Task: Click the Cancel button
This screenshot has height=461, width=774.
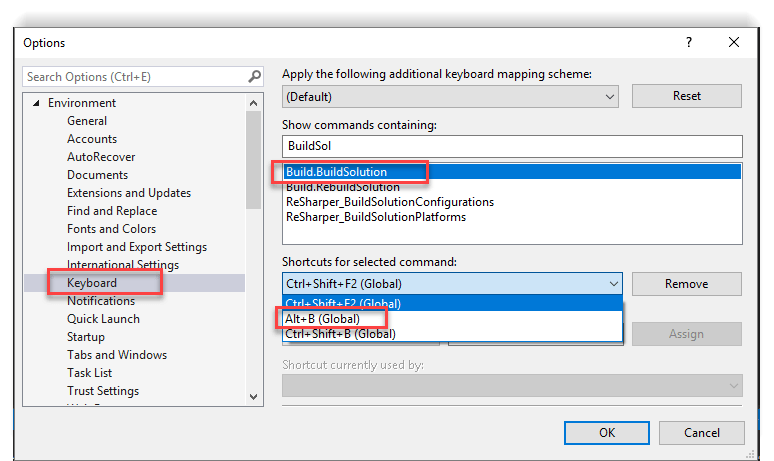Action: pos(702,433)
